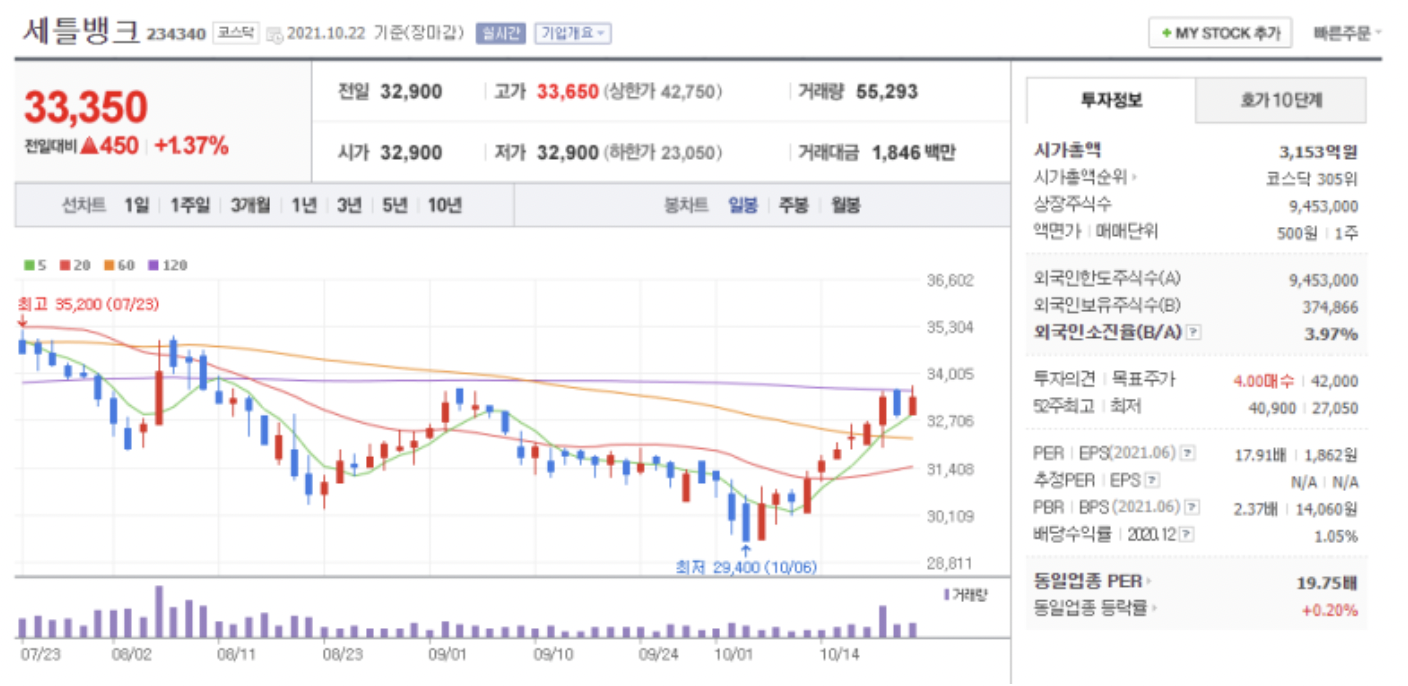Click the MY STOCK 추가 button
The width and height of the screenshot is (1408, 686).
(1220, 33)
